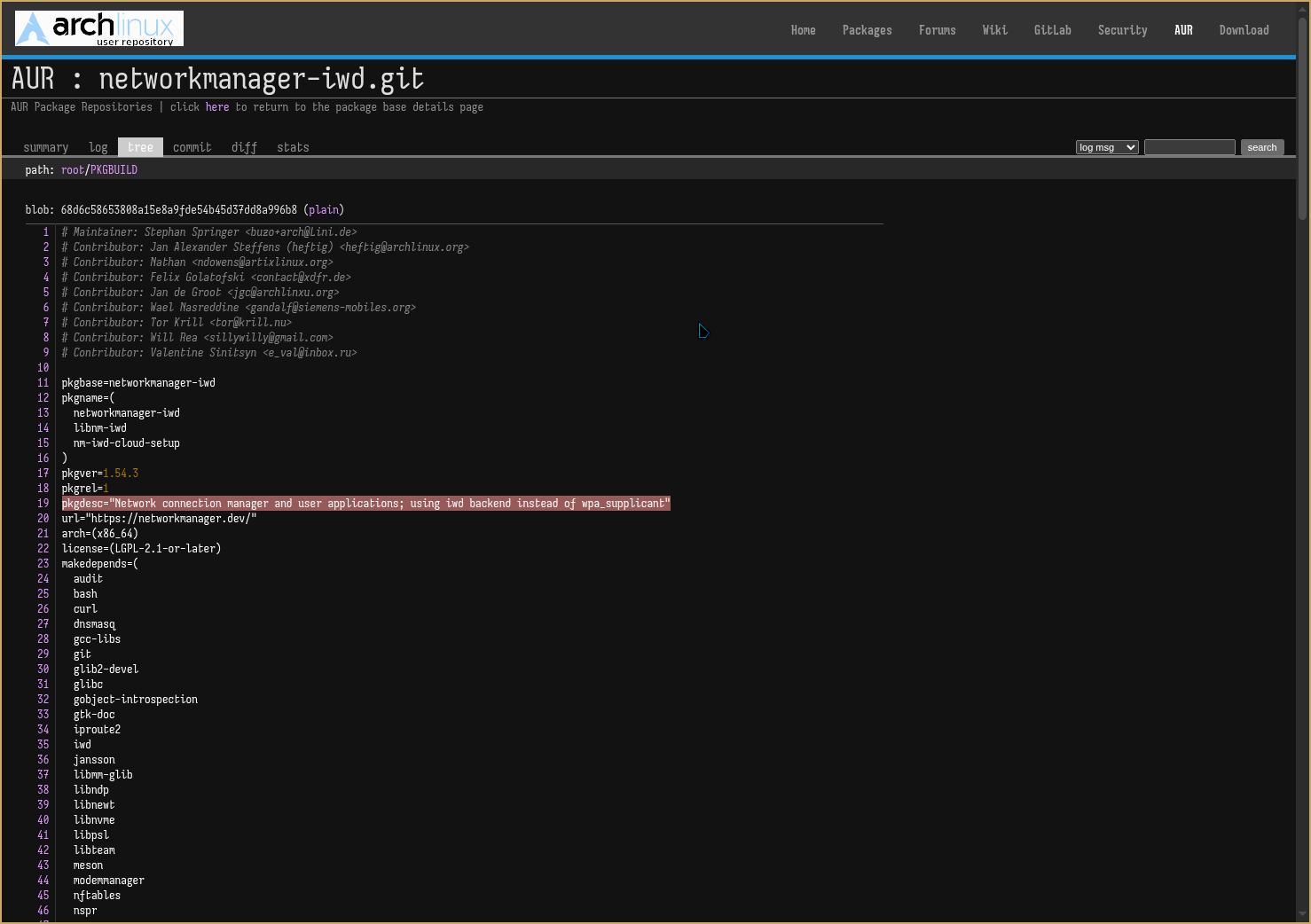Click the Maintainer Stephan Springer comment line
This screenshot has width=1311, height=924.
(x=209, y=232)
